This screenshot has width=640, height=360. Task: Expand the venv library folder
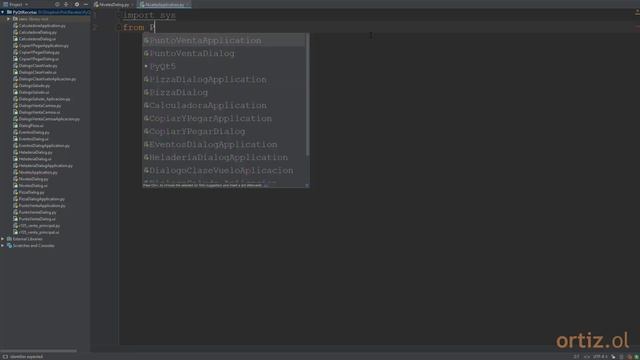9,19
